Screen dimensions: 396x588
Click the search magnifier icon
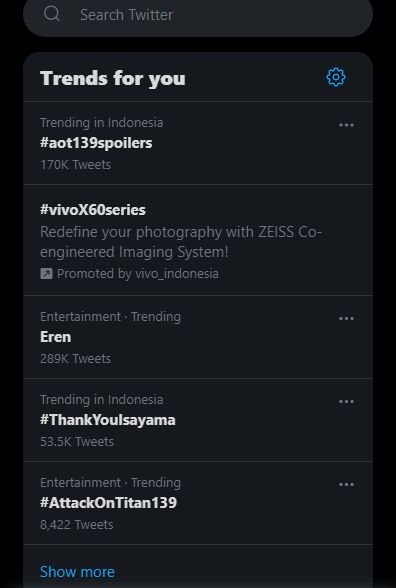point(52,14)
